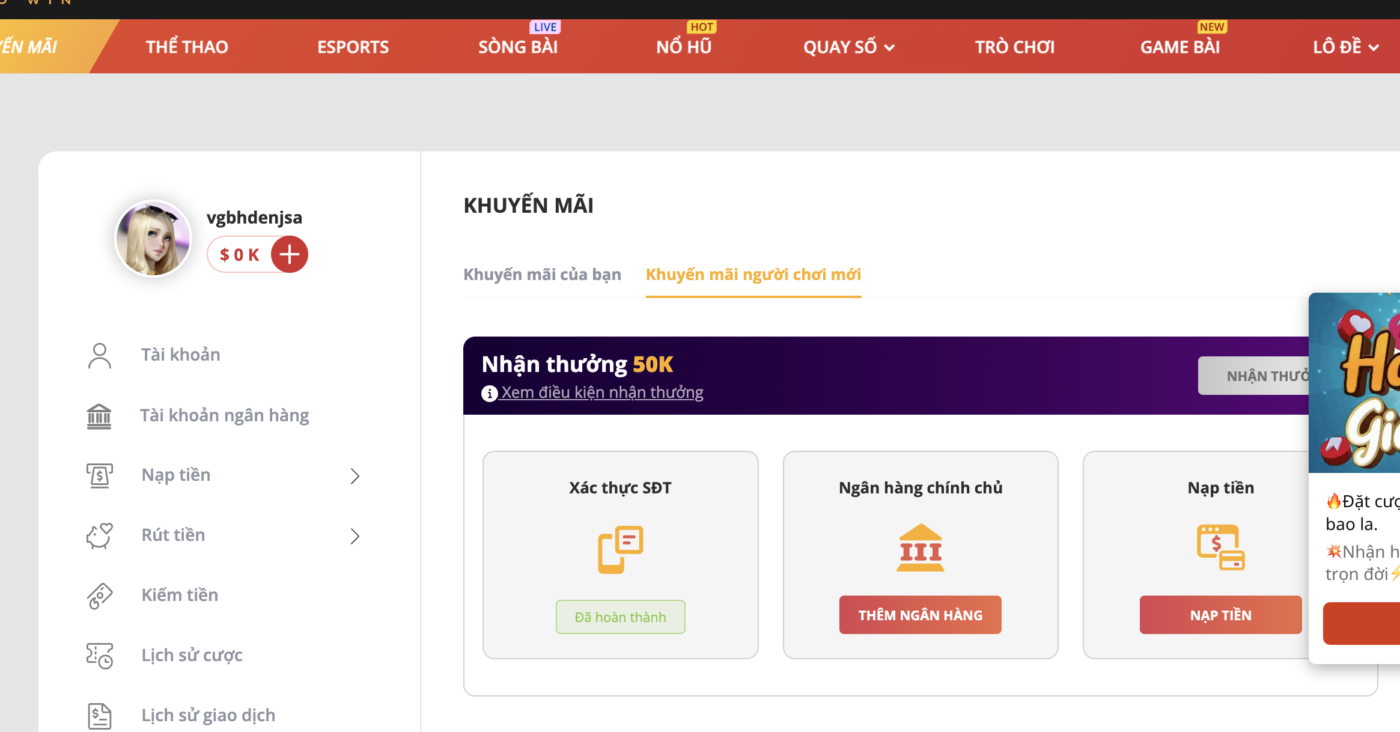Click the Lịch sử cược ticket icon
The image size is (1400, 732).
99,655
